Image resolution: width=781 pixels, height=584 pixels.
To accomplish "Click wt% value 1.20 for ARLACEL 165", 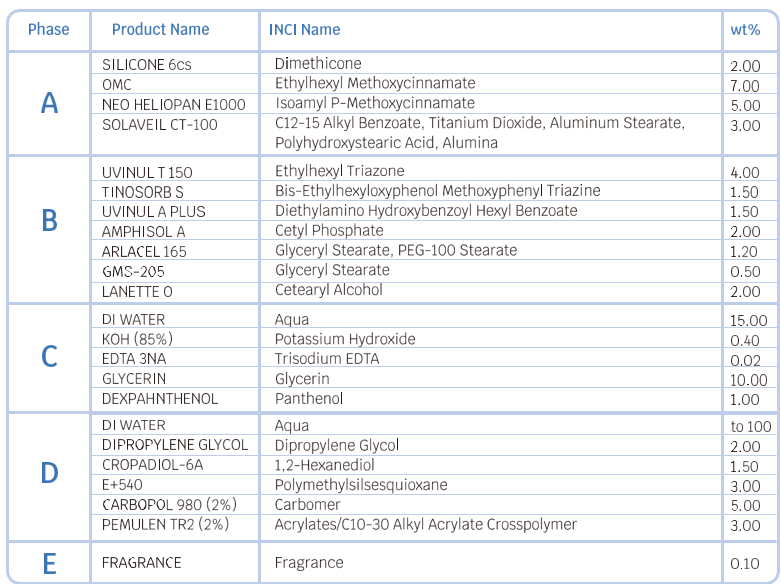I will (x=744, y=252).
